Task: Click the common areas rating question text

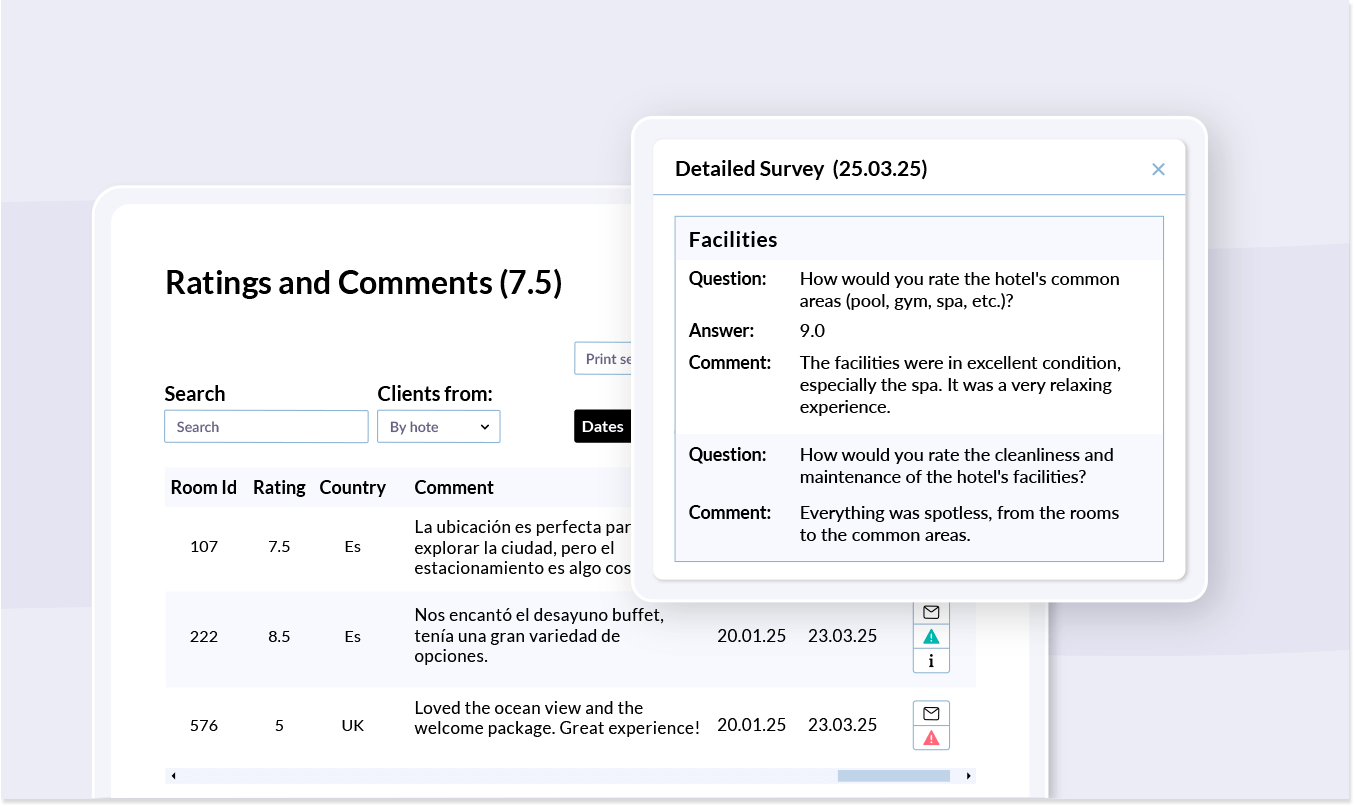Action: click(960, 290)
